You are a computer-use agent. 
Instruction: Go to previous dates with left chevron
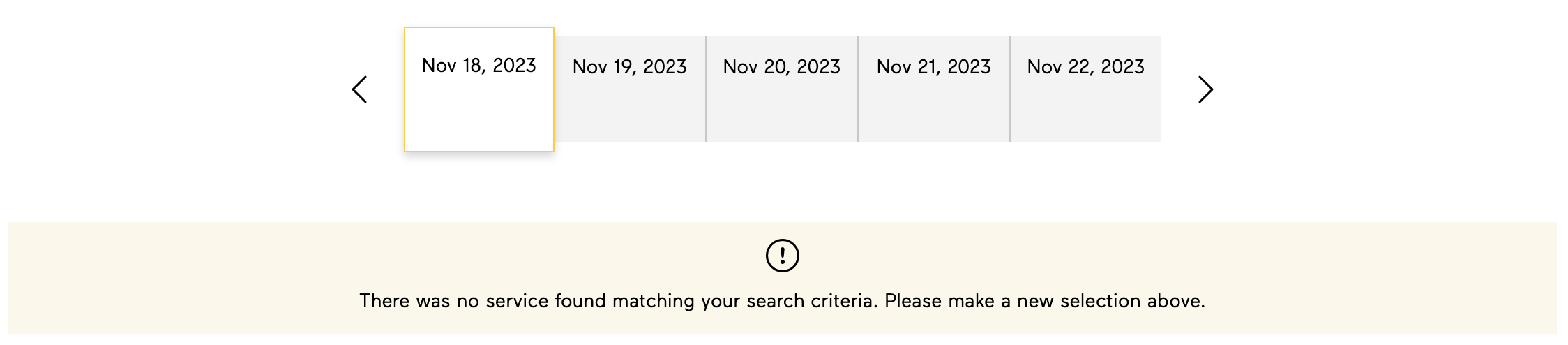360,89
